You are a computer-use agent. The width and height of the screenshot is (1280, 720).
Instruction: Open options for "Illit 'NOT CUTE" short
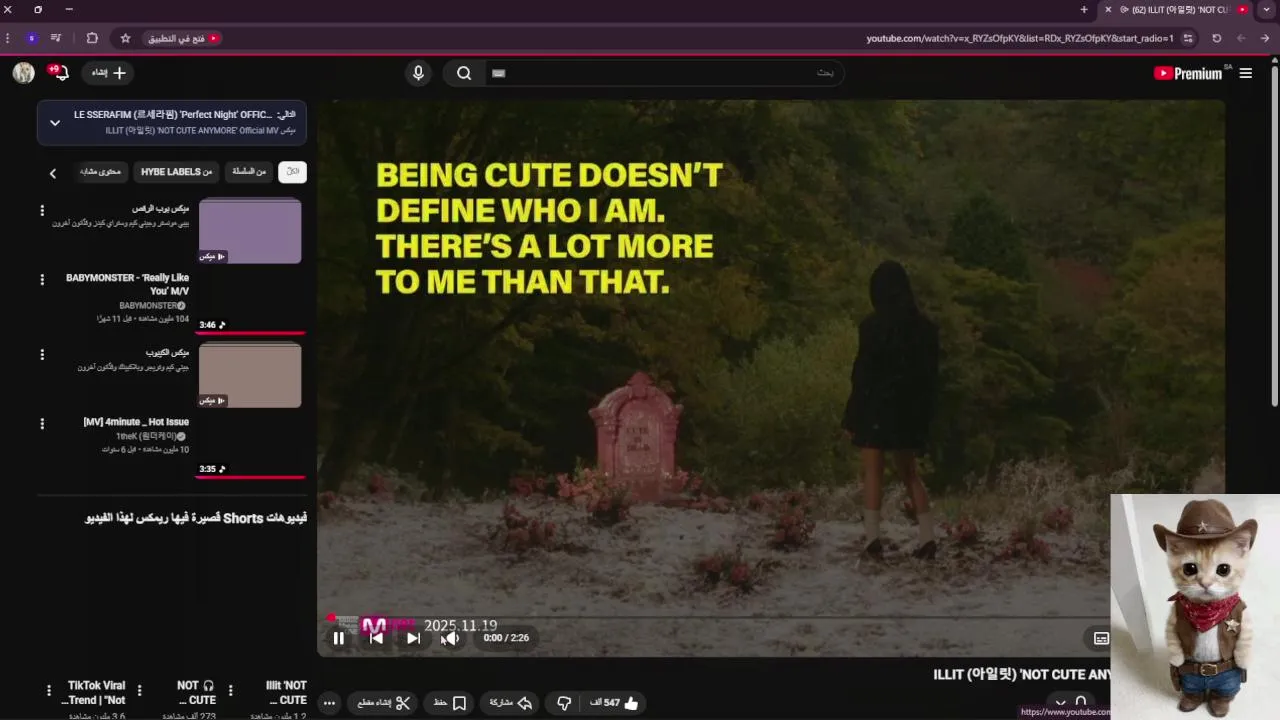point(231,690)
